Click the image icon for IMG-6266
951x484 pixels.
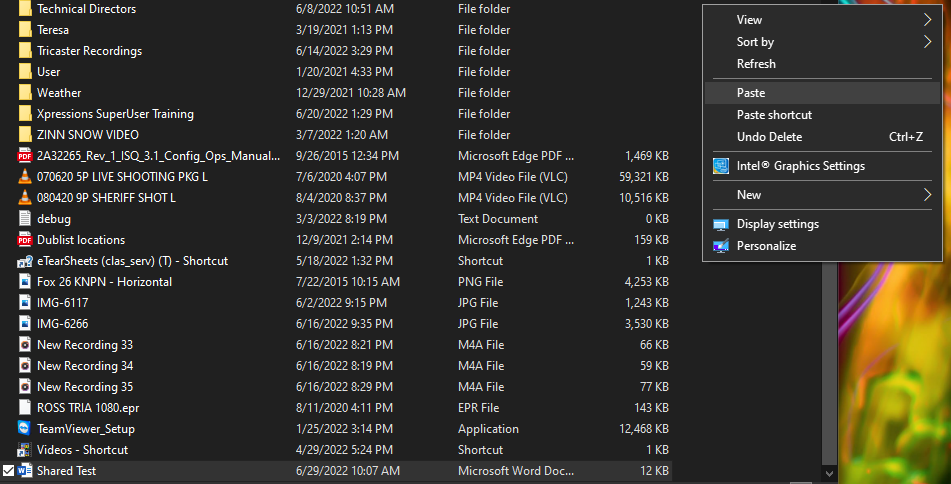pos(25,324)
